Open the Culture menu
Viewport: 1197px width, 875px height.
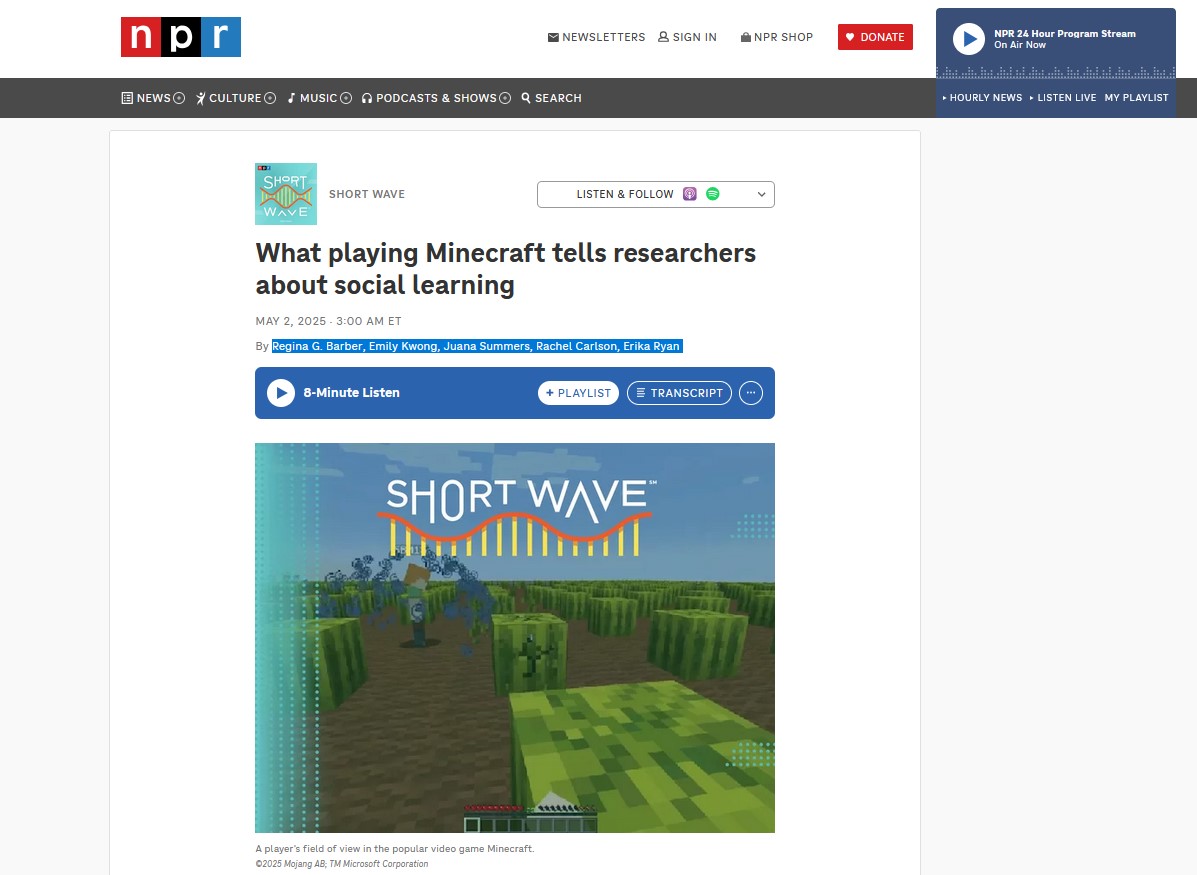[228, 98]
